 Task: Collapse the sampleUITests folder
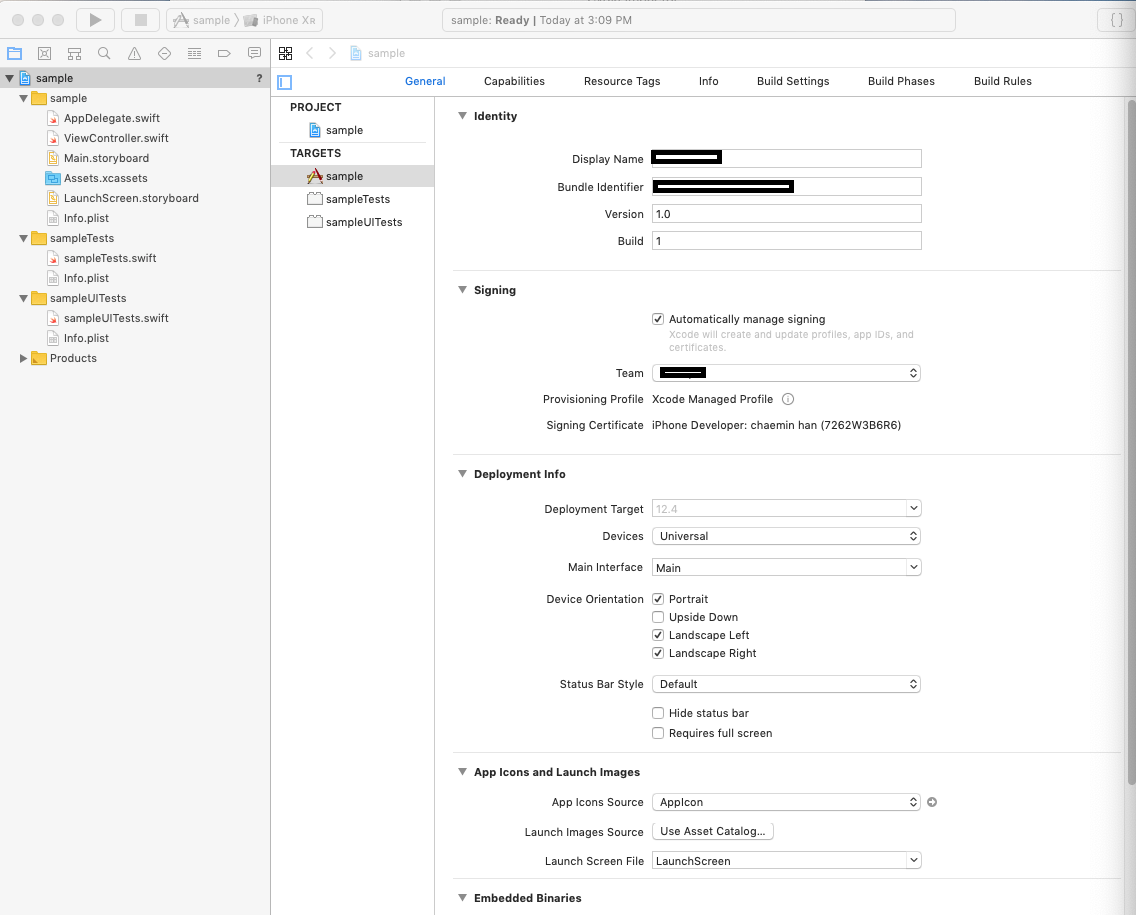coord(23,298)
